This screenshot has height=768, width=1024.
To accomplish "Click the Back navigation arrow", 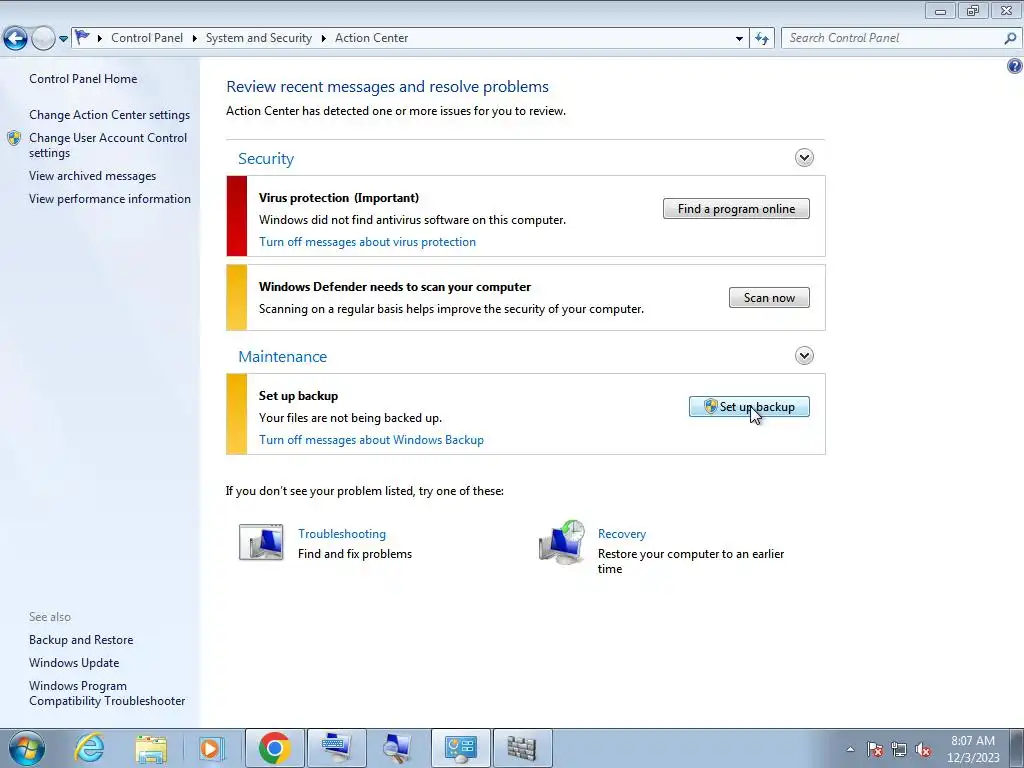I will (16, 39).
